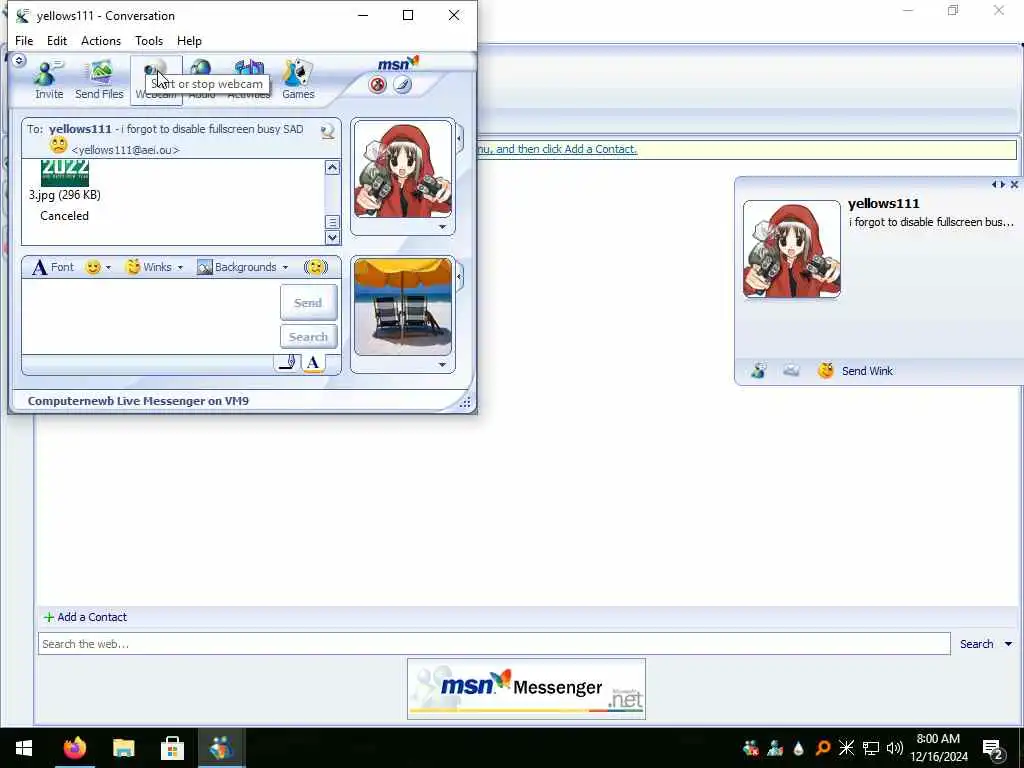
Task: Open the notification center icon
Action: click(x=993, y=749)
